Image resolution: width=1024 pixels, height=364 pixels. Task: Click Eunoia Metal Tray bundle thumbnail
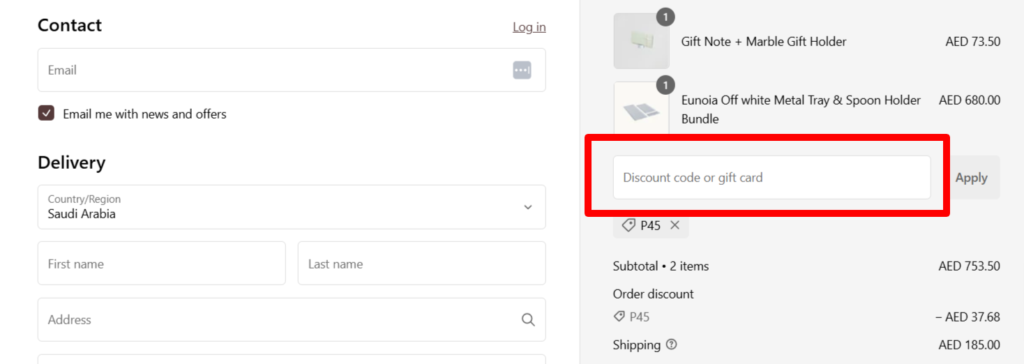[641, 109]
